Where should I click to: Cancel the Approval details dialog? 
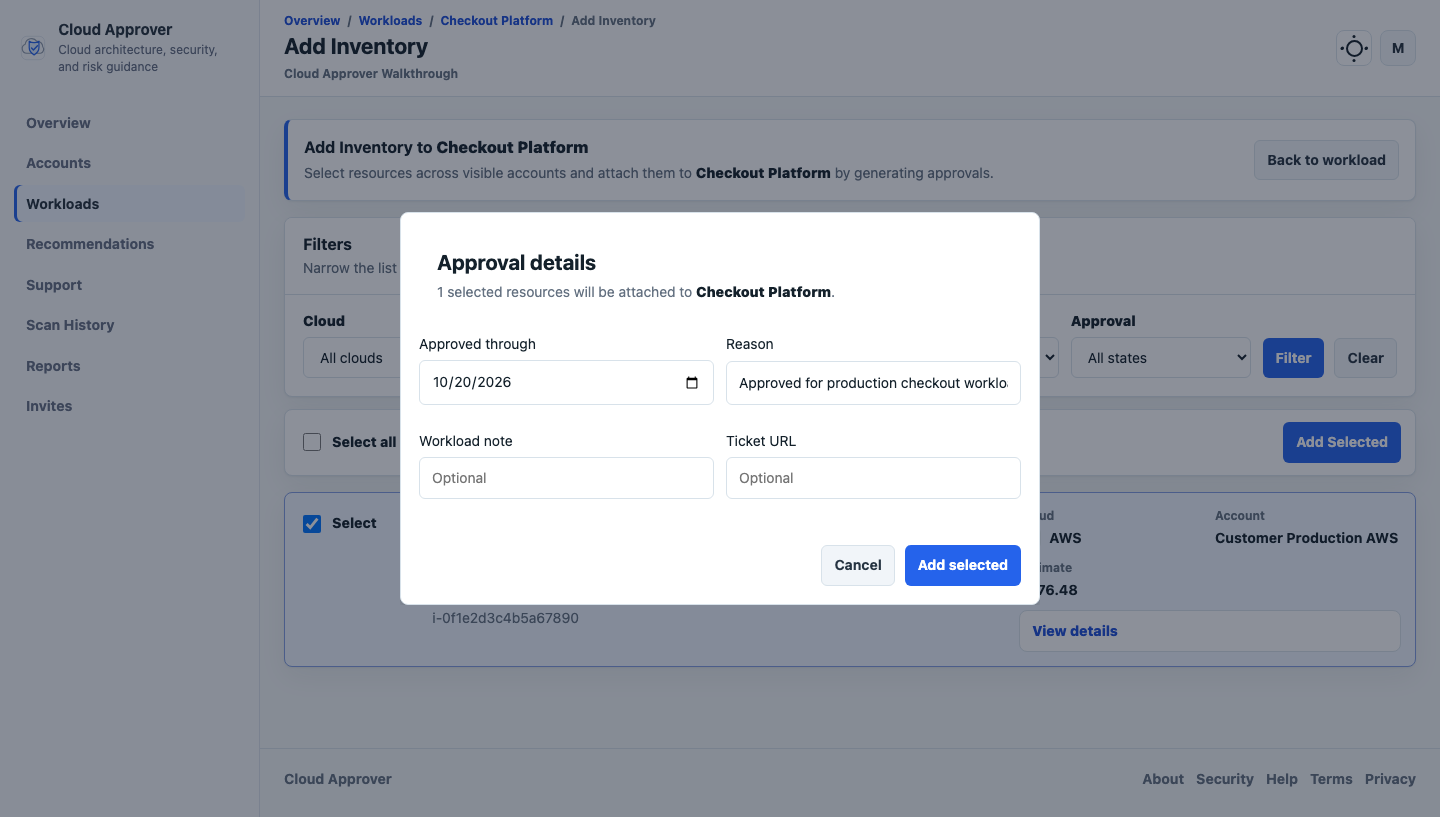point(858,565)
